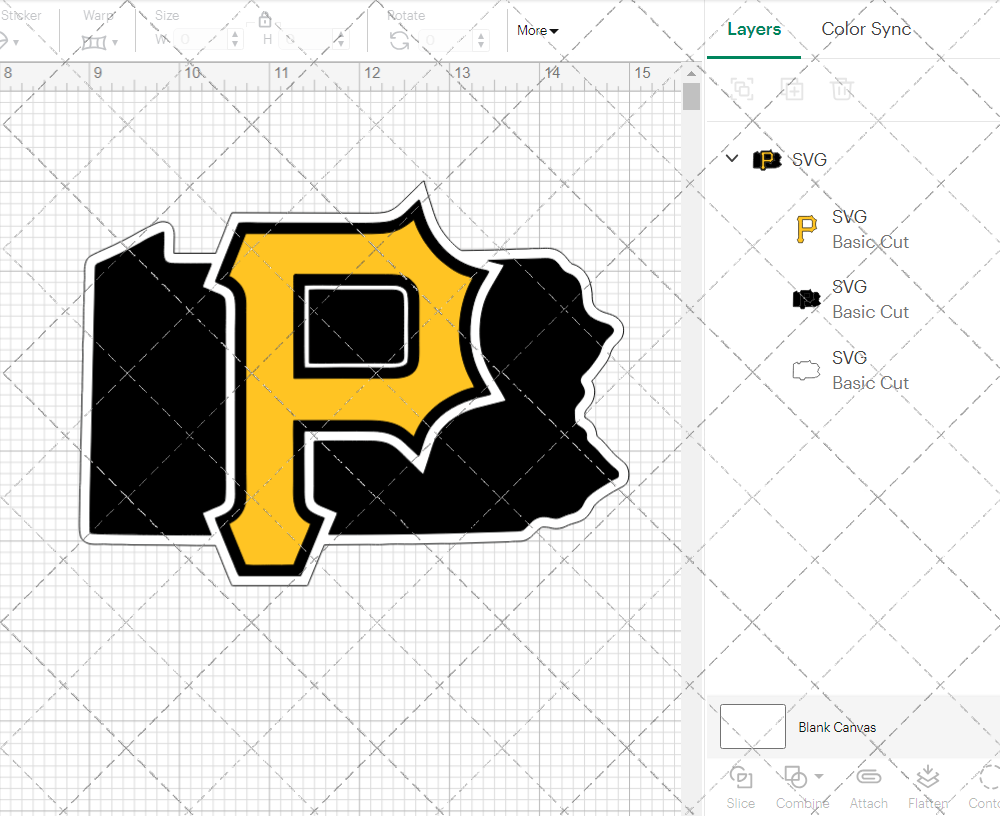
Task: Click the Size width input field
Action: (x=201, y=40)
